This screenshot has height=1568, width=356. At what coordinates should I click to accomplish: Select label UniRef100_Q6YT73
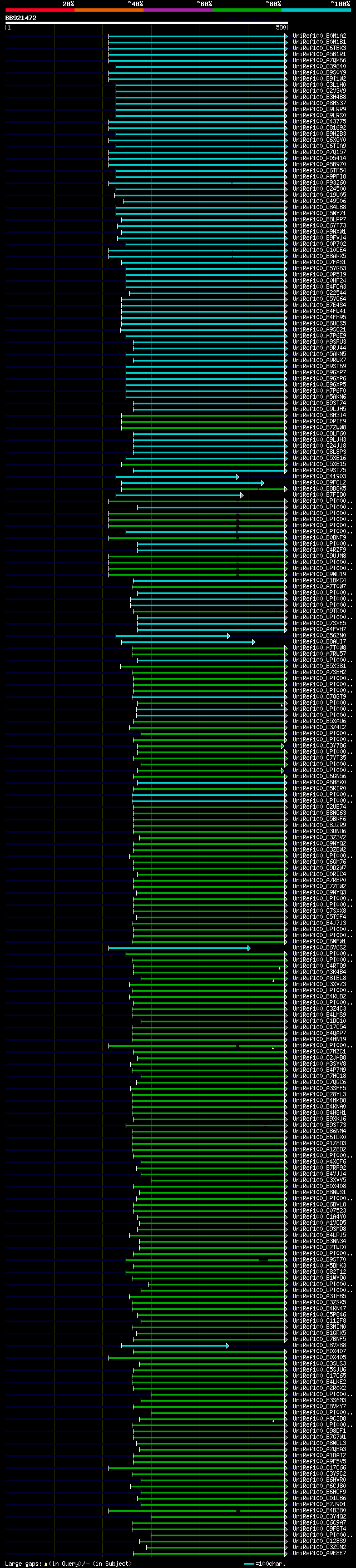point(319,225)
